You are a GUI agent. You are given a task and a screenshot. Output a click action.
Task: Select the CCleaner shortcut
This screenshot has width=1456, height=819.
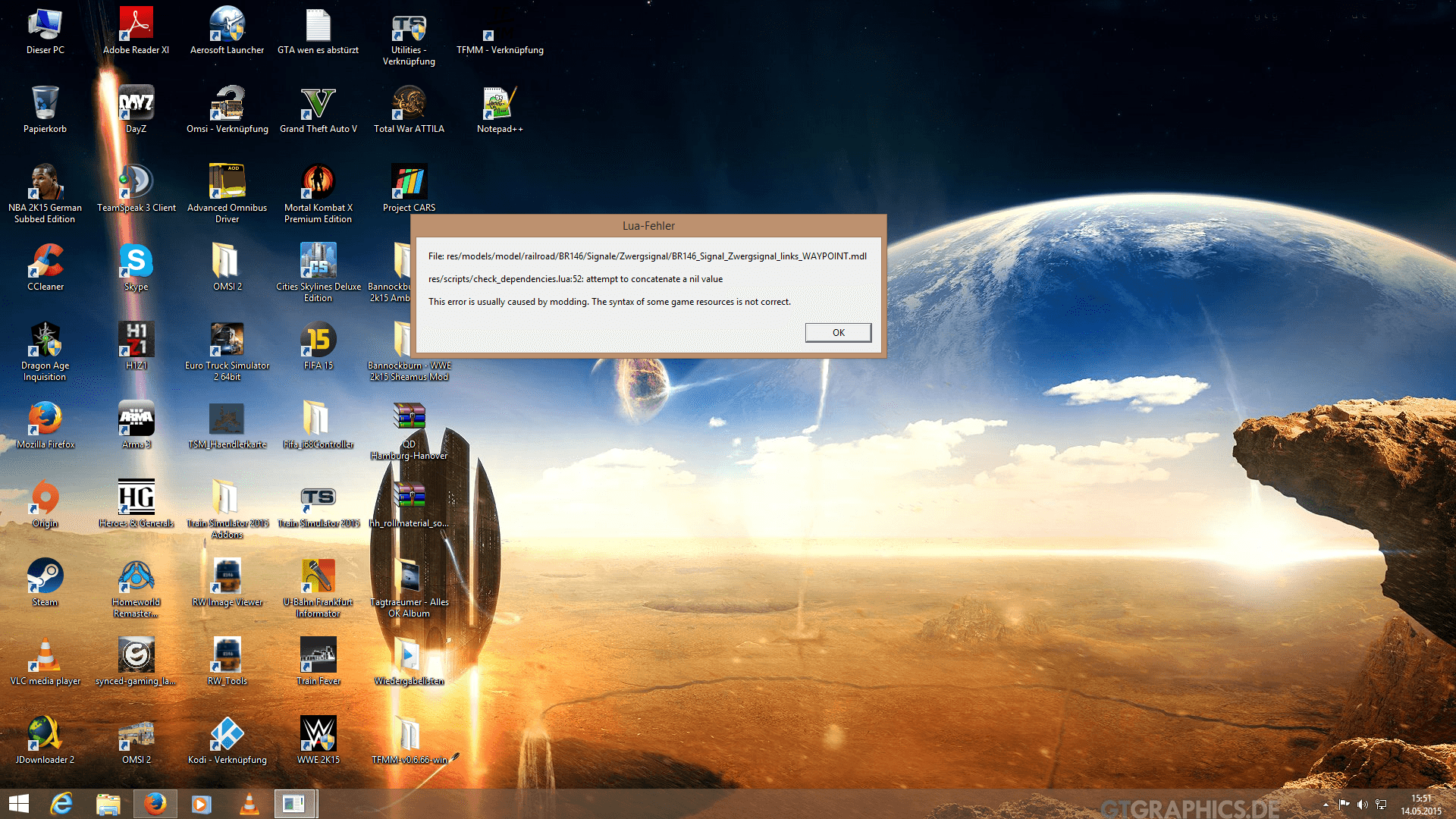click(45, 268)
